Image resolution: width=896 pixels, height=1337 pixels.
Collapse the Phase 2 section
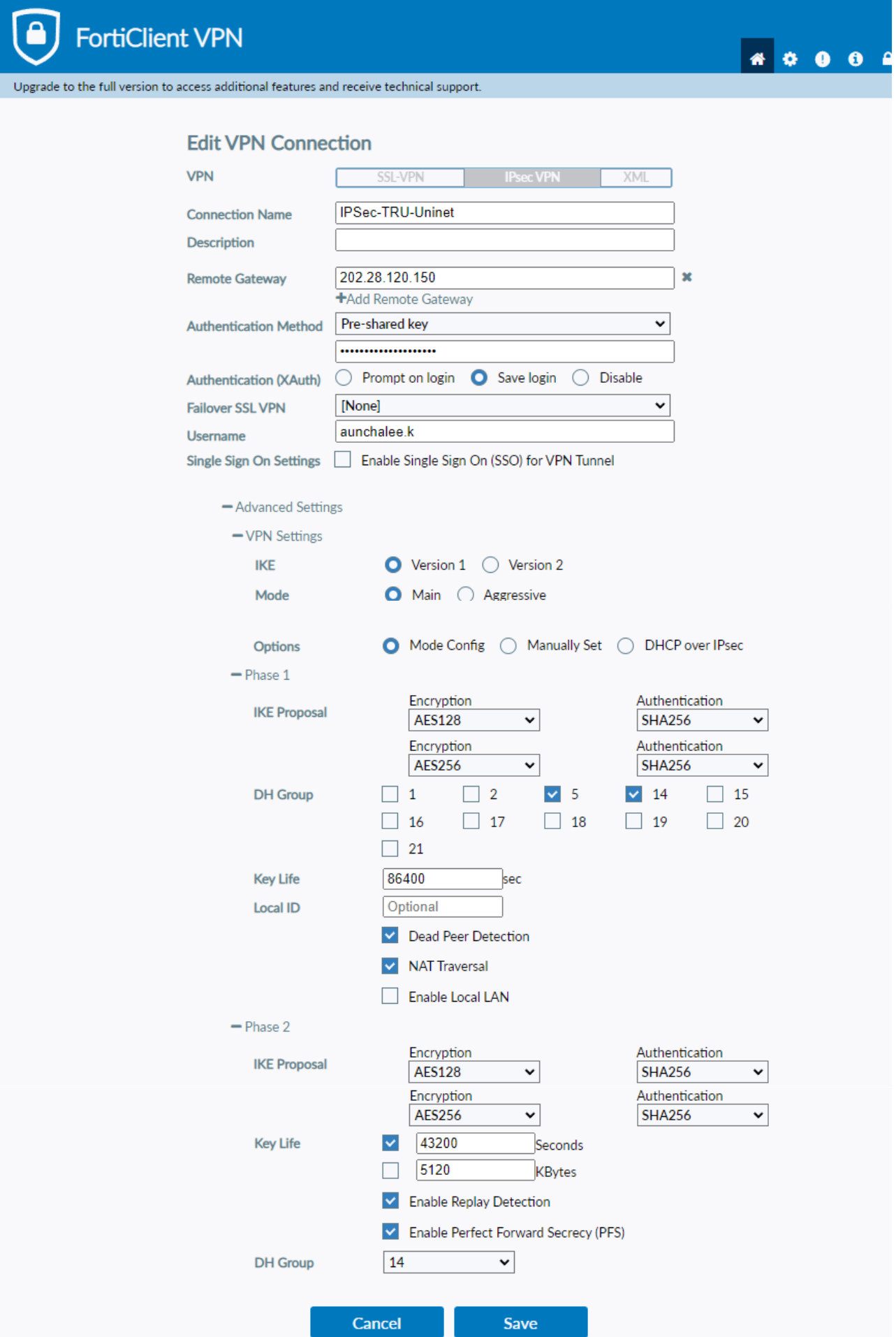[x=260, y=1027]
